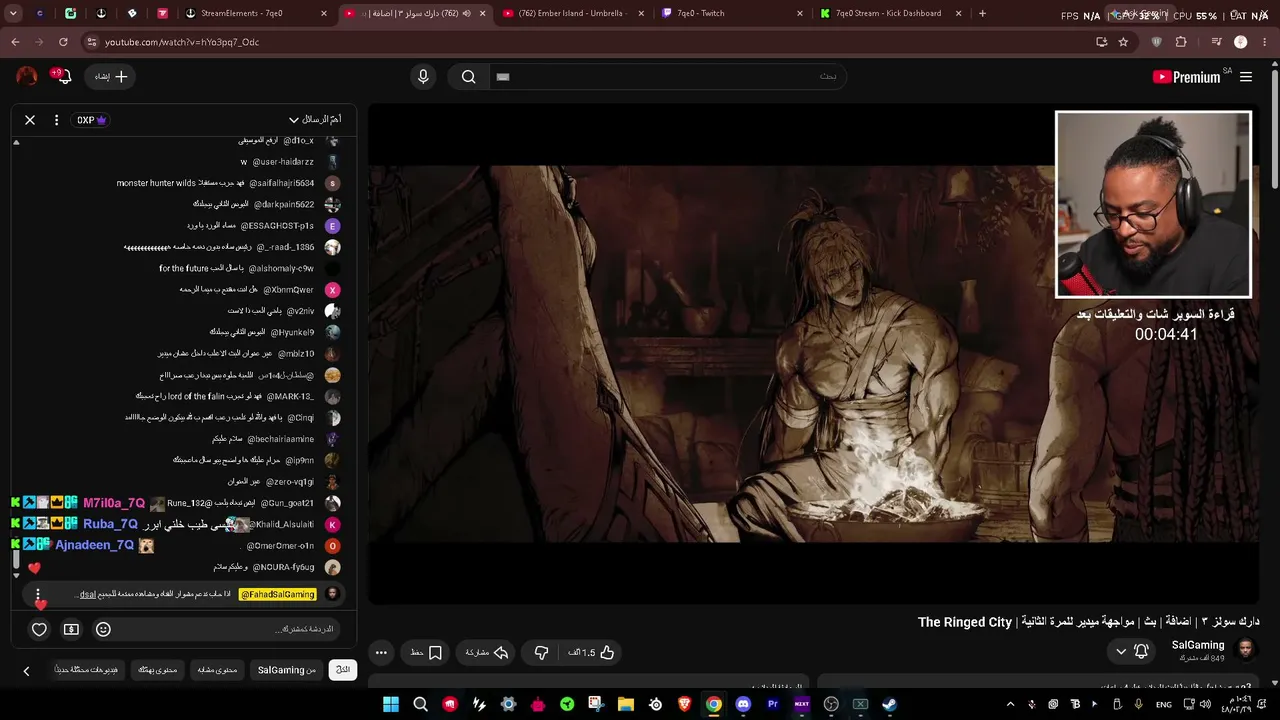This screenshot has width=1280, height=720.
Task: Open SalGaming subscription notification dropdown
Action: coord(1131,652)
